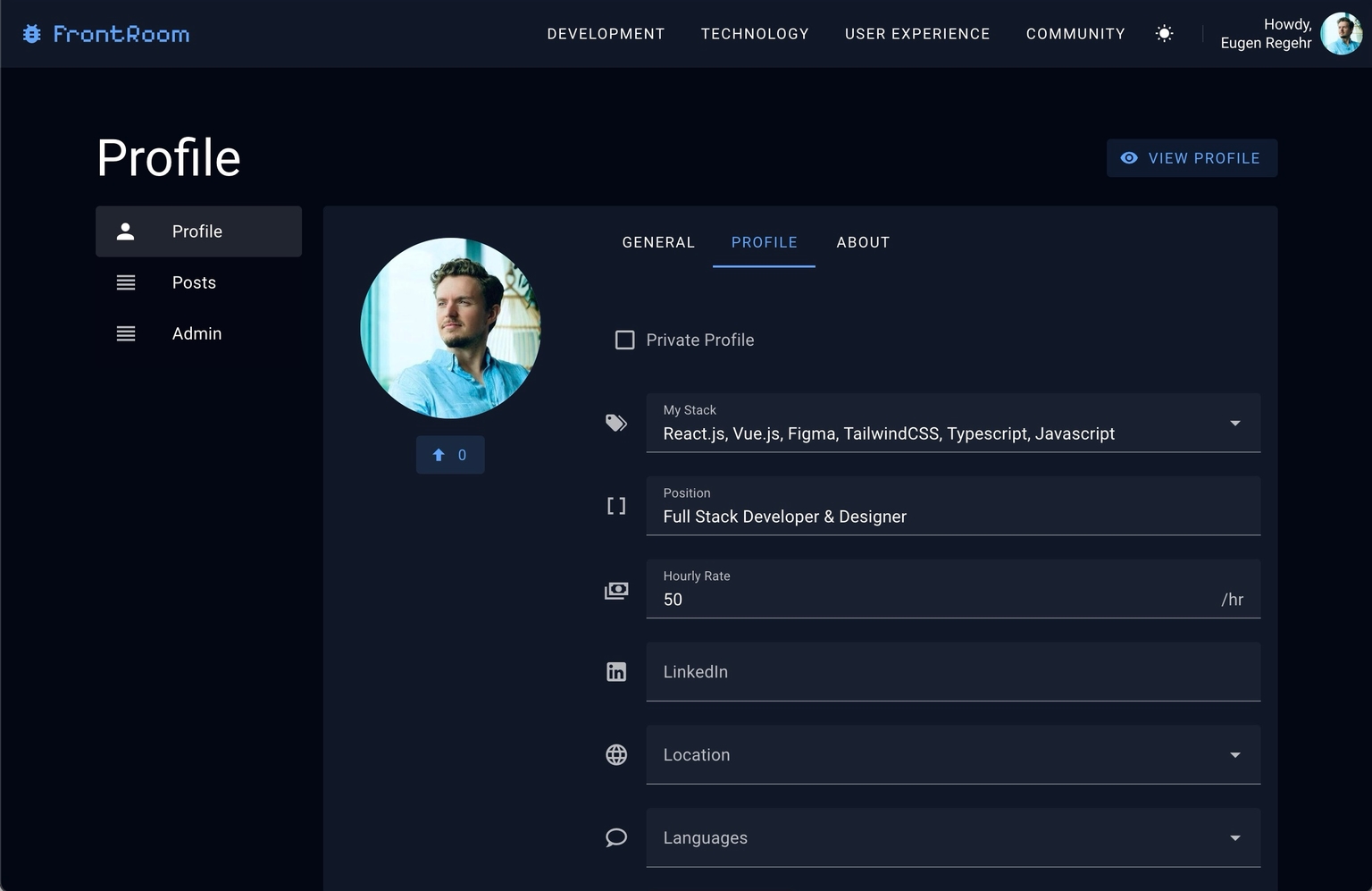This screenshot has height=891, width=1372.
Task: Click the Profile page heading
Action: click(x=169, y=158)
